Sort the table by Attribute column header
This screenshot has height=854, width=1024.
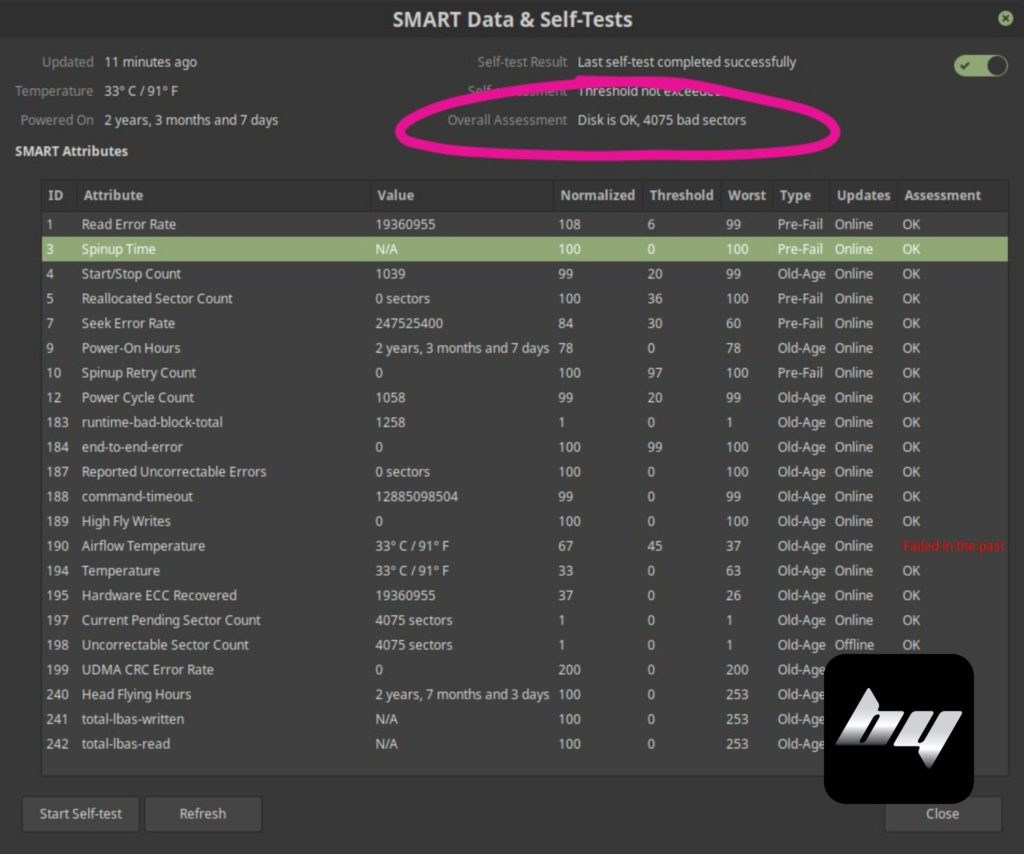point(113,196)
